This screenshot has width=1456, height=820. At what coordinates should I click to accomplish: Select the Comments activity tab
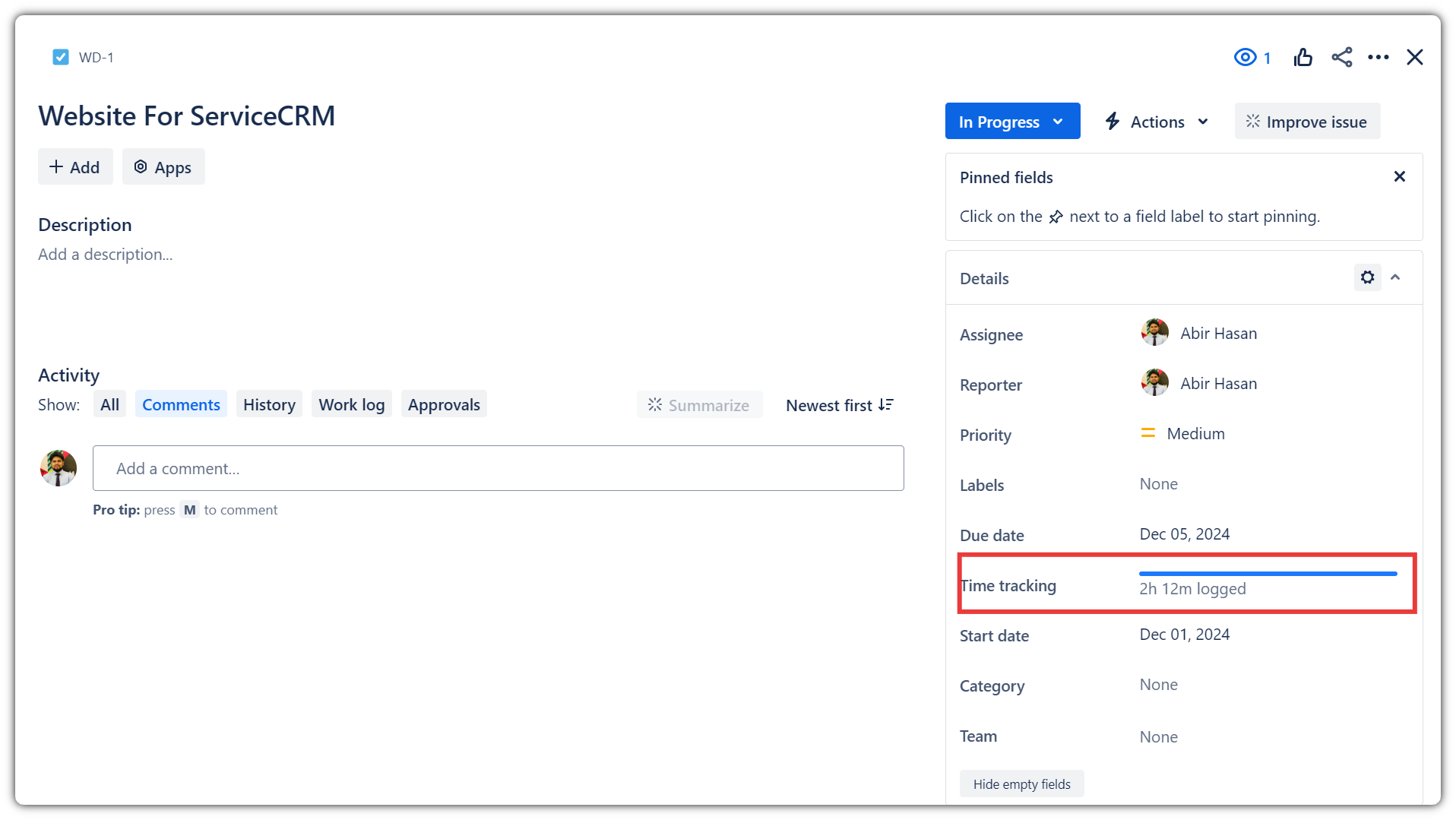181,404
